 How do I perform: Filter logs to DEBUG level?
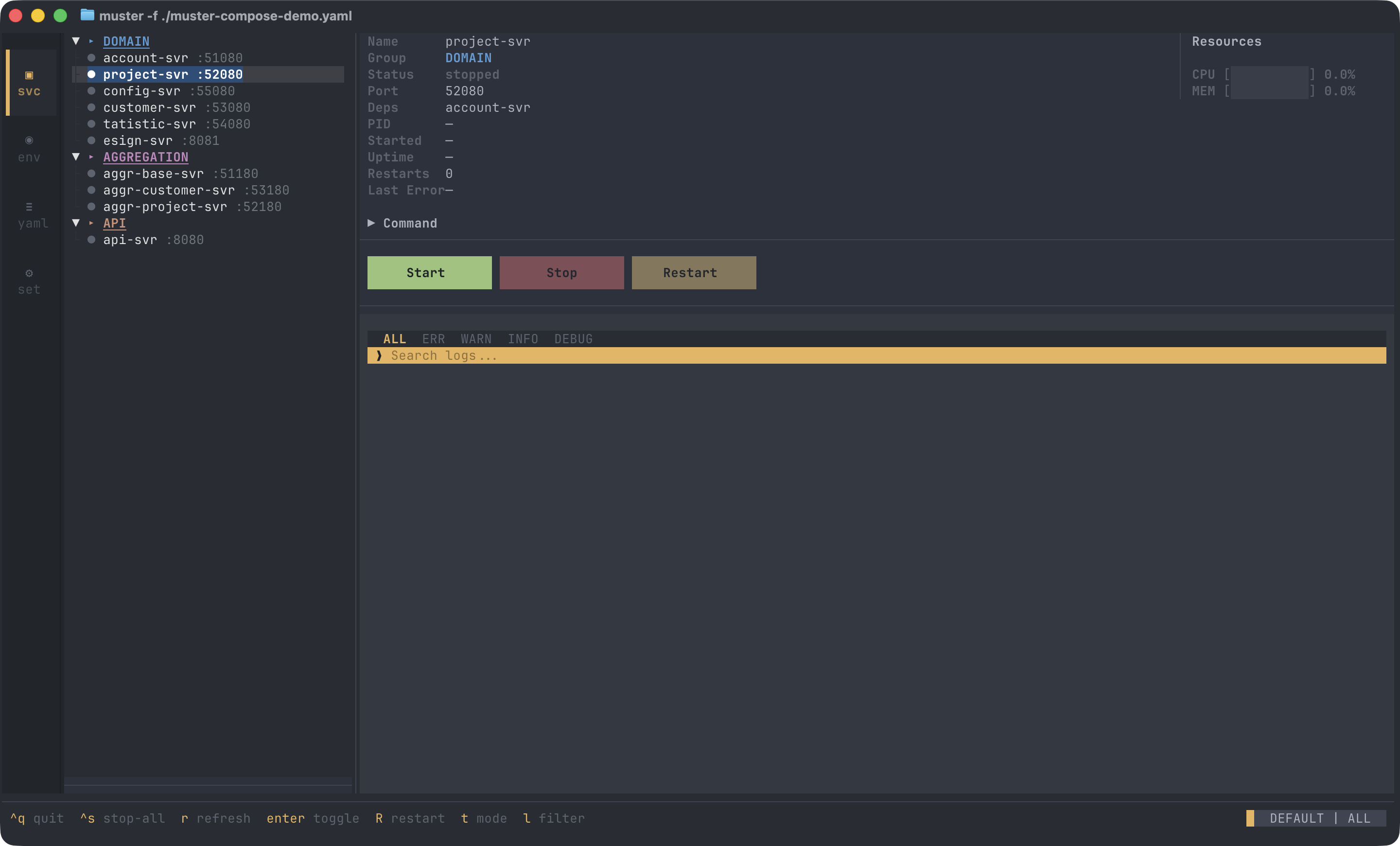point(573,339)
